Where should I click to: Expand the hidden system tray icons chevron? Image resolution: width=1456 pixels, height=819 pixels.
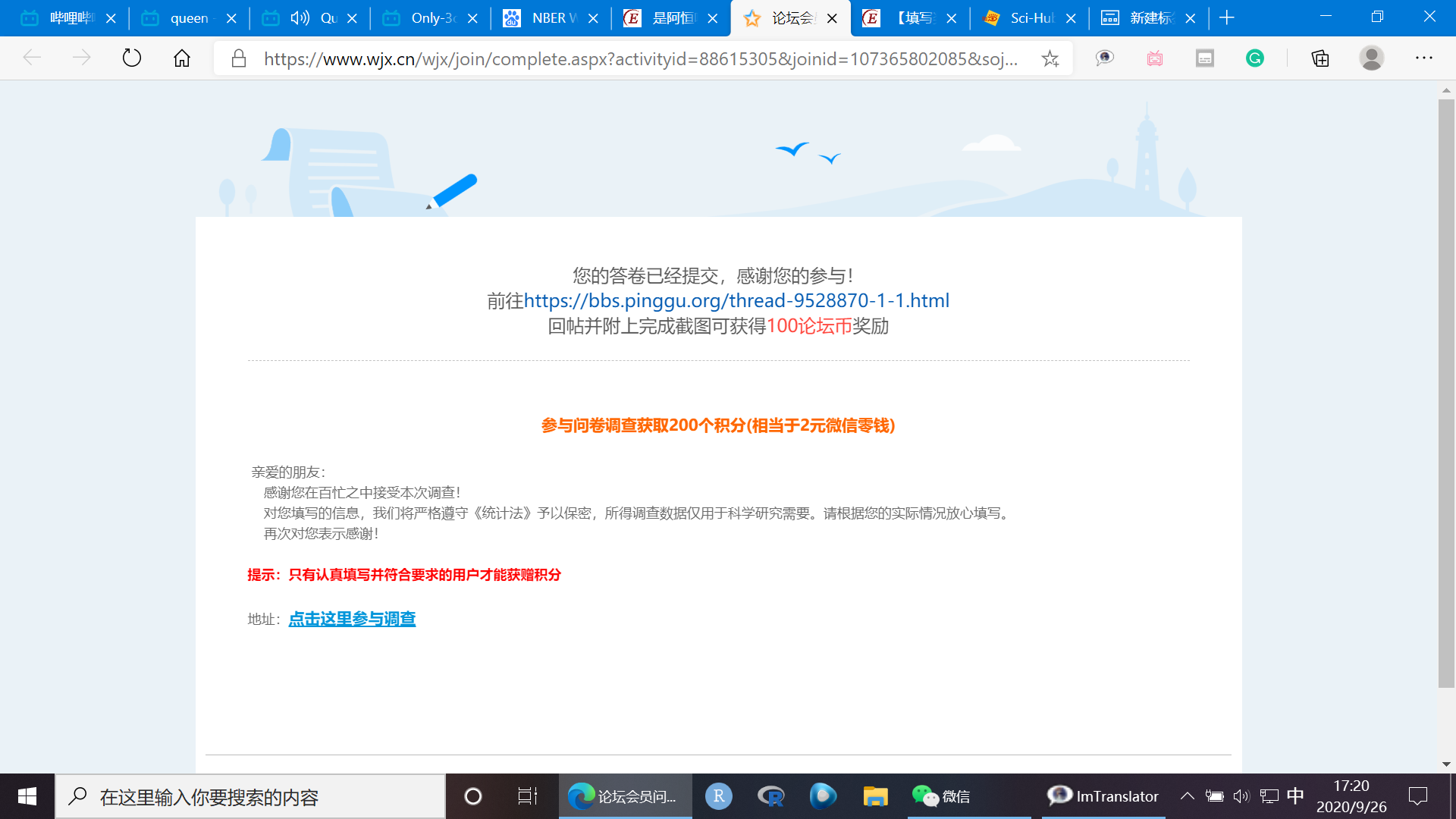(x=1188, y=795)
